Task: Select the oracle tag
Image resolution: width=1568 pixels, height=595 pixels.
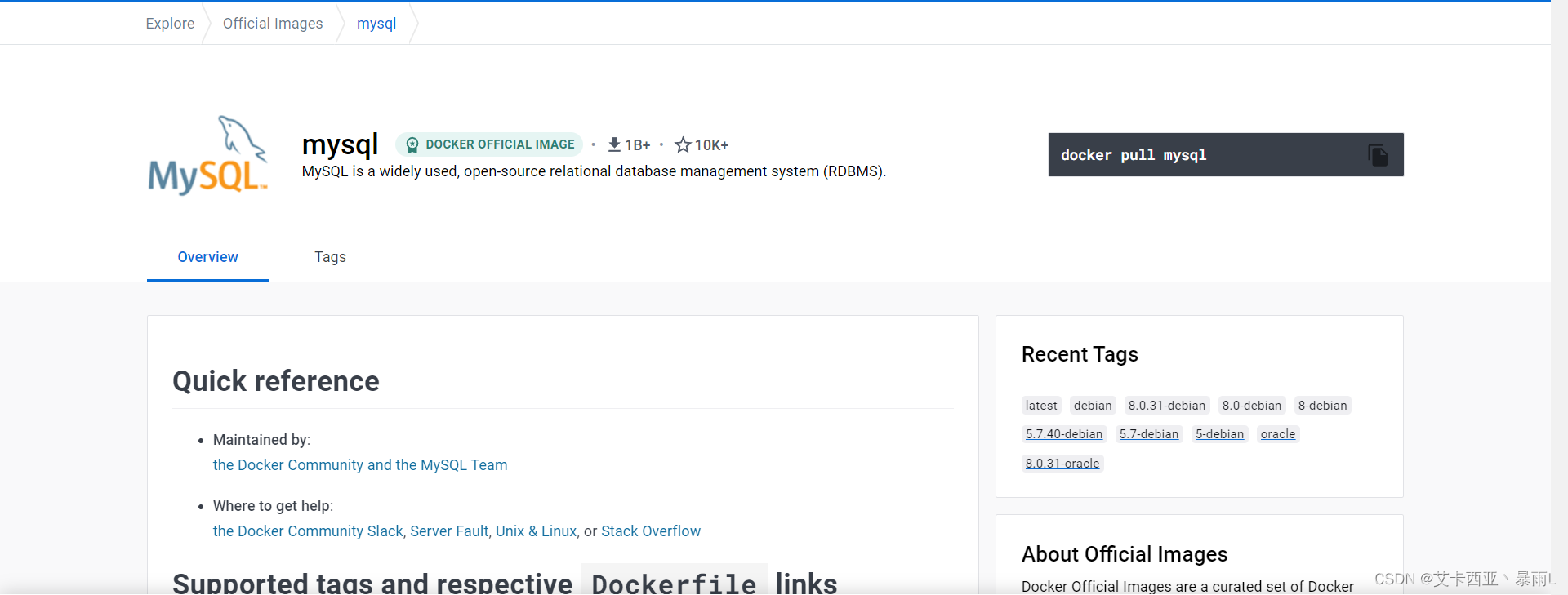Action: point(1278,434)
